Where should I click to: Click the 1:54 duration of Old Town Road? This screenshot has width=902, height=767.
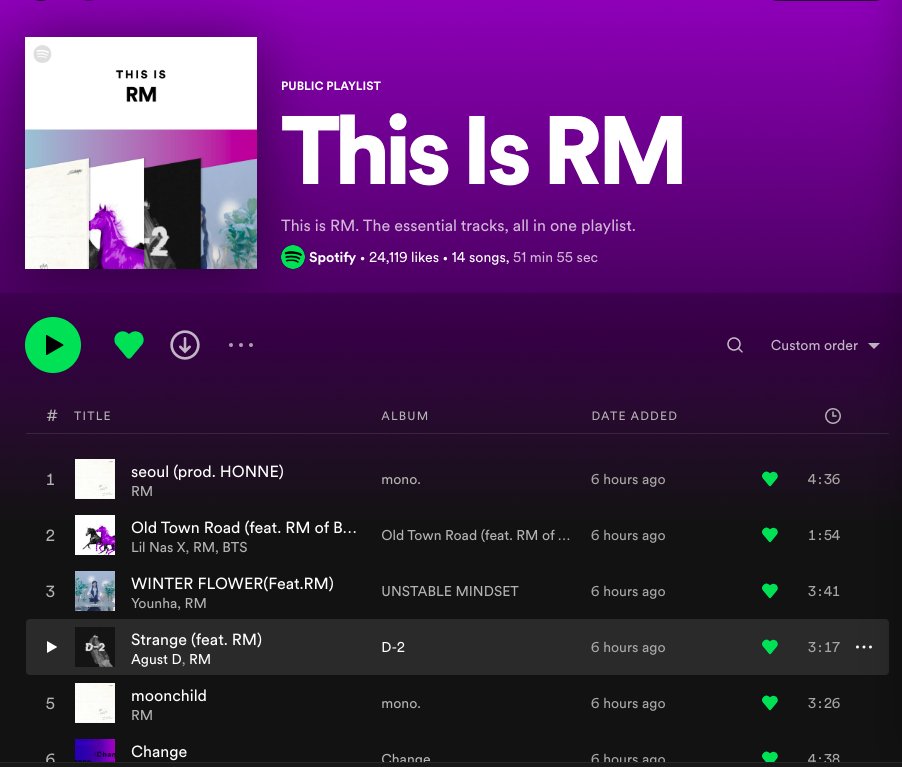tap(823, 535)
